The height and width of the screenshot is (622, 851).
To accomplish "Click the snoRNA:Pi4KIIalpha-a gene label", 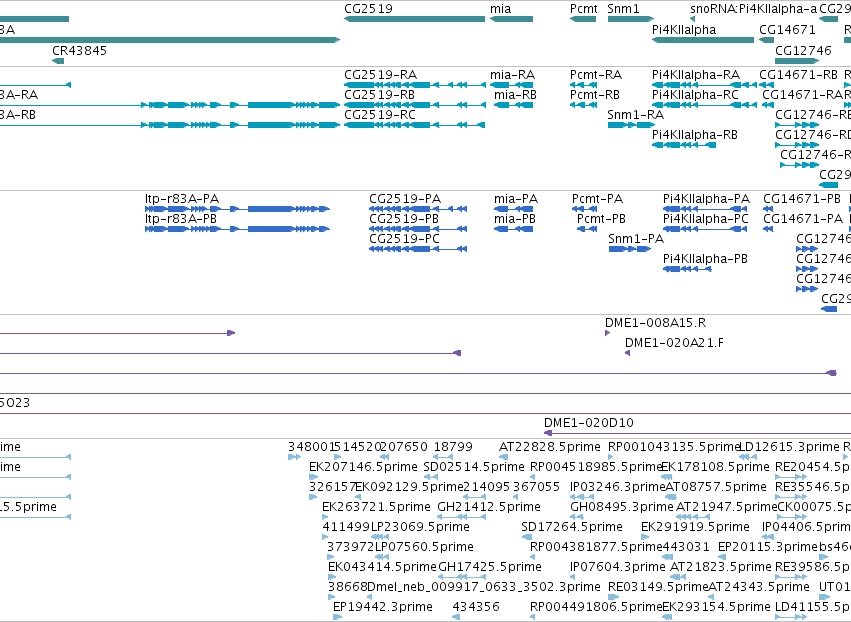I will coord(753,9).
